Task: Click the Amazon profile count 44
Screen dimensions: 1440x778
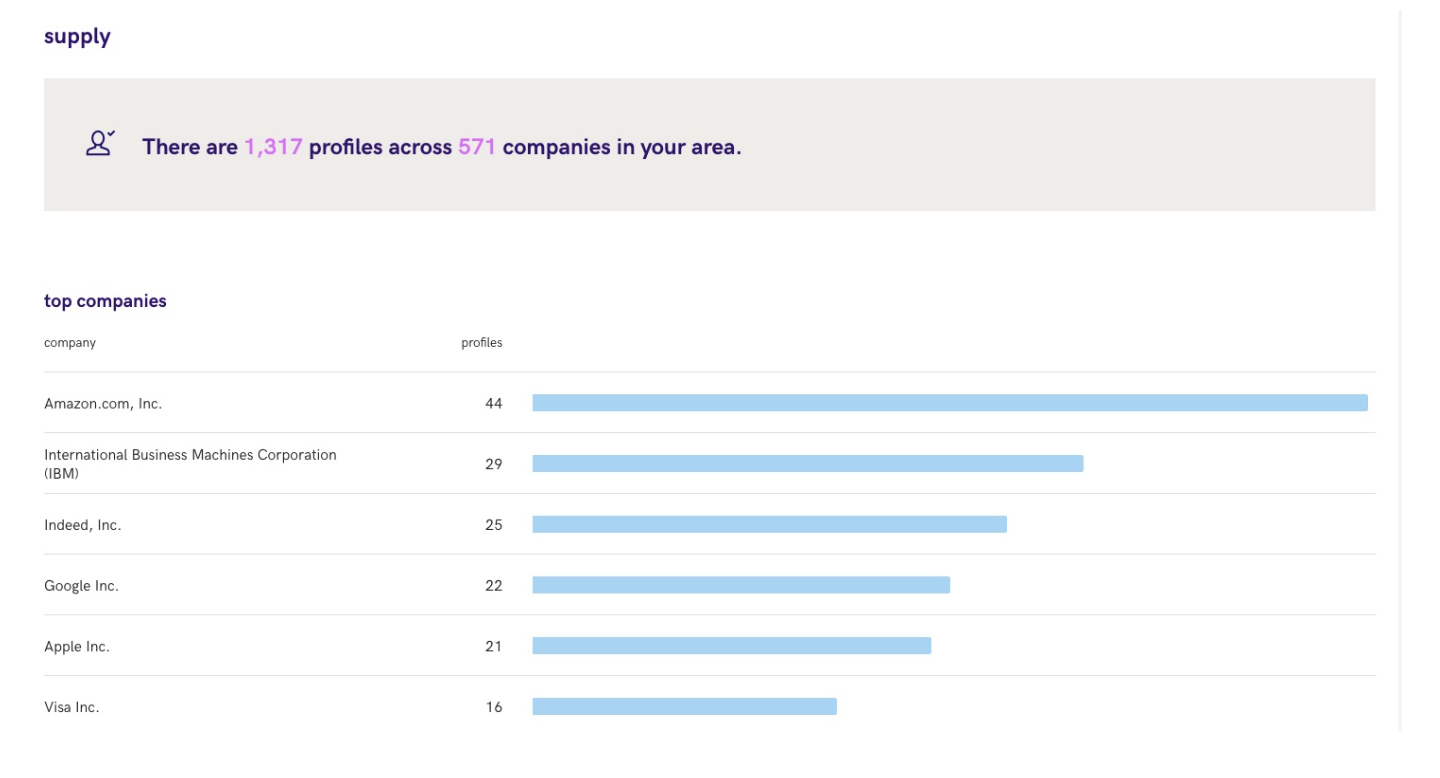Action: [494, 404]
